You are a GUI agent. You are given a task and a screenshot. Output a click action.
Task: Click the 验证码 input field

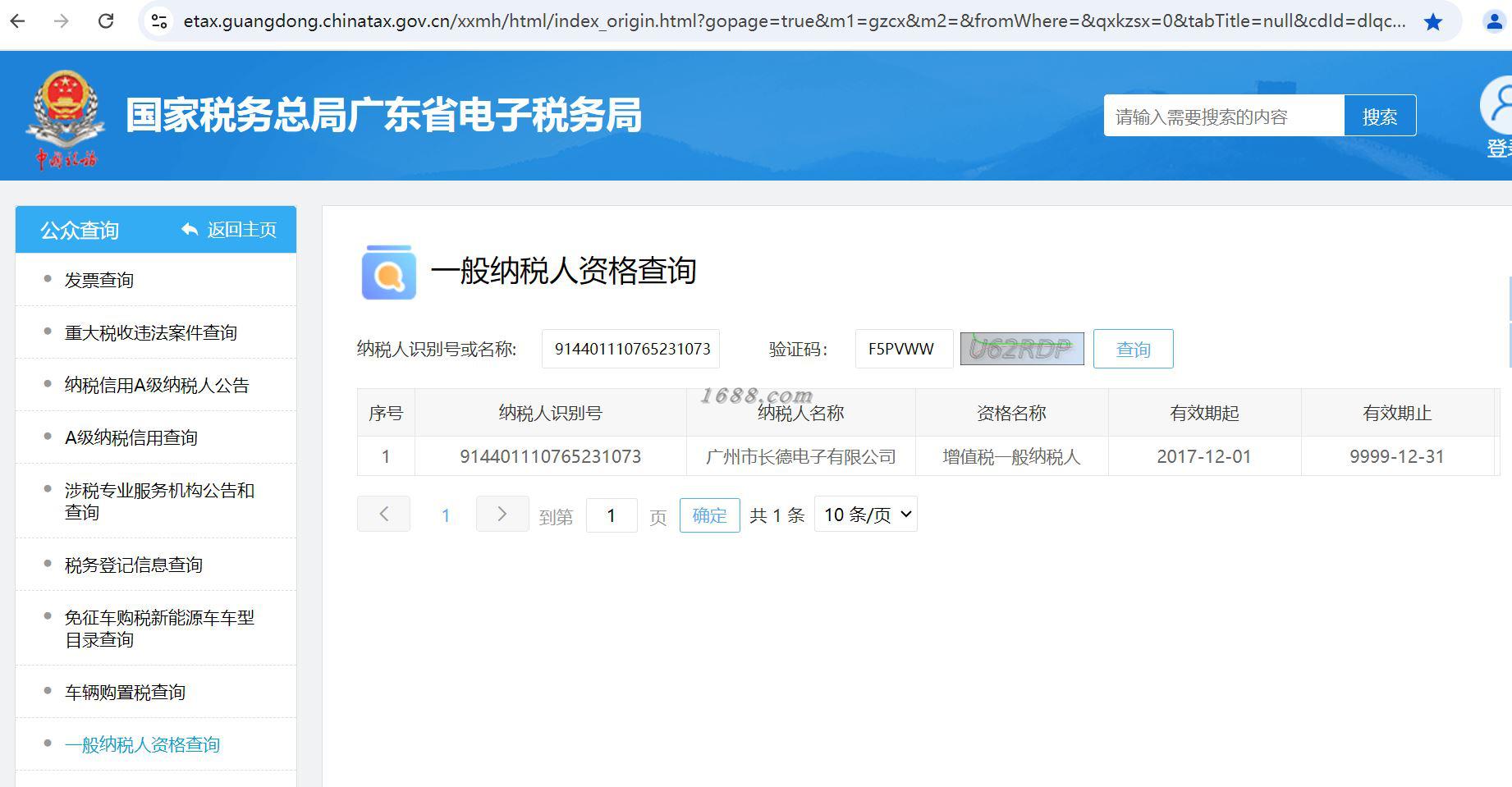click(x=904, y=349)
